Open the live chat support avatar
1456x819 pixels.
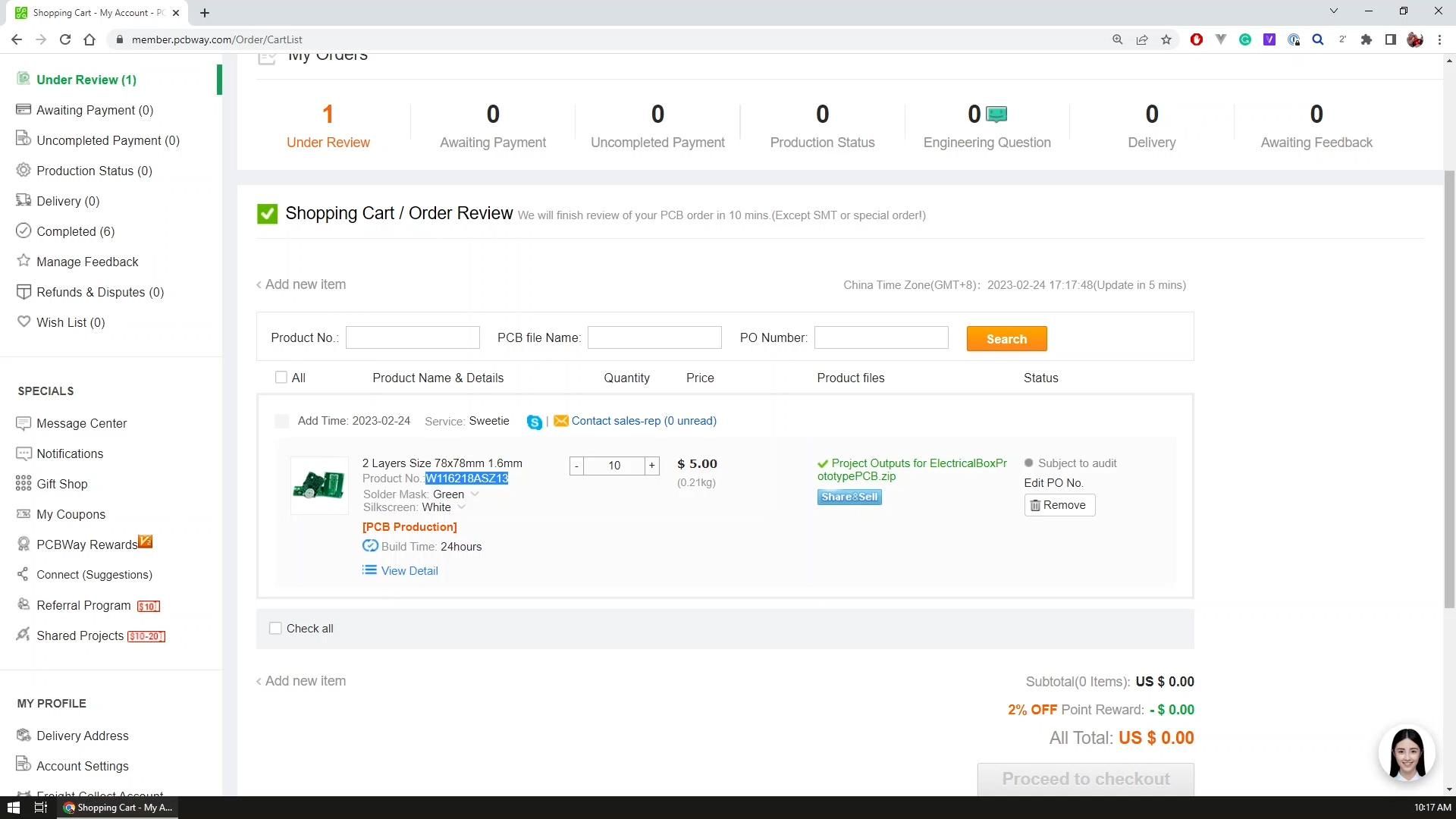pyautogui.click(x=1407, y=754)
